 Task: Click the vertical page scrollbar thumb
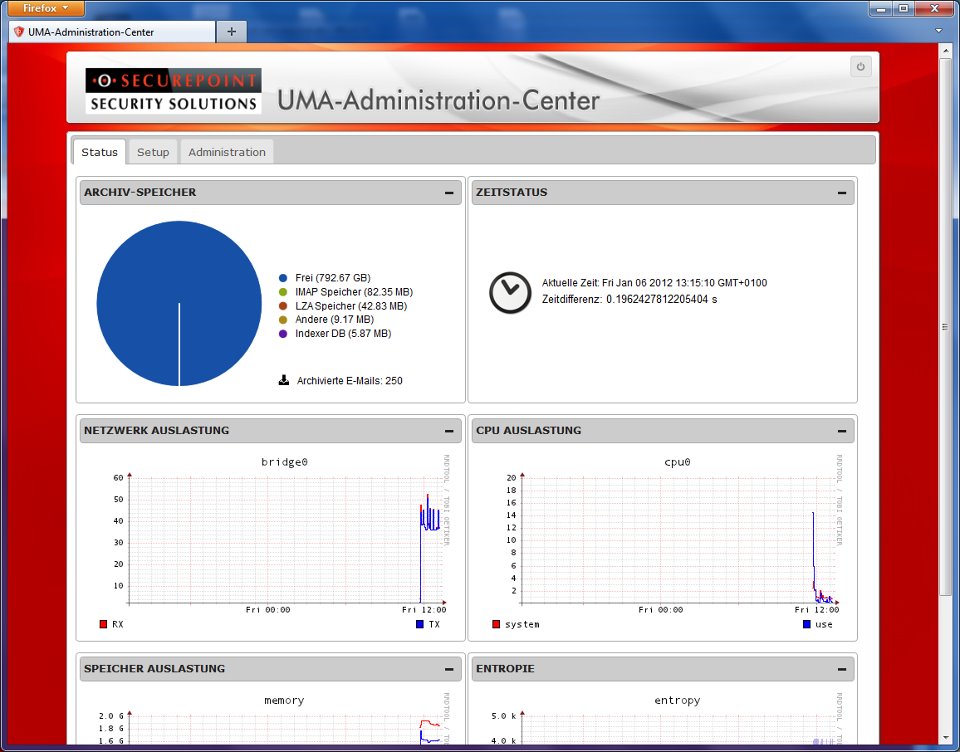coord(945,327)
